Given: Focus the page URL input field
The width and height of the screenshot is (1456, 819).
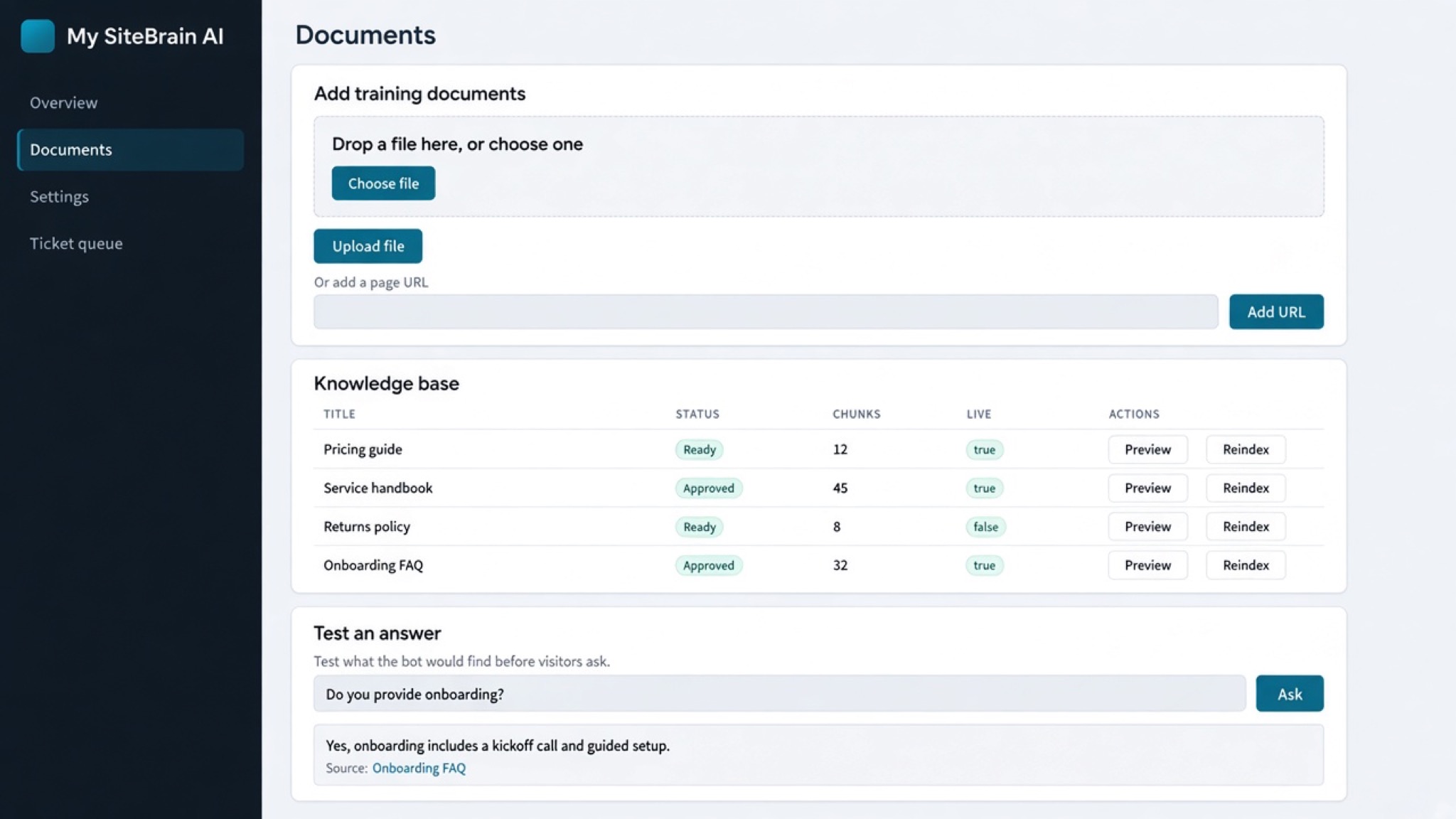Looking at the screenshot, I should point(766,312).
